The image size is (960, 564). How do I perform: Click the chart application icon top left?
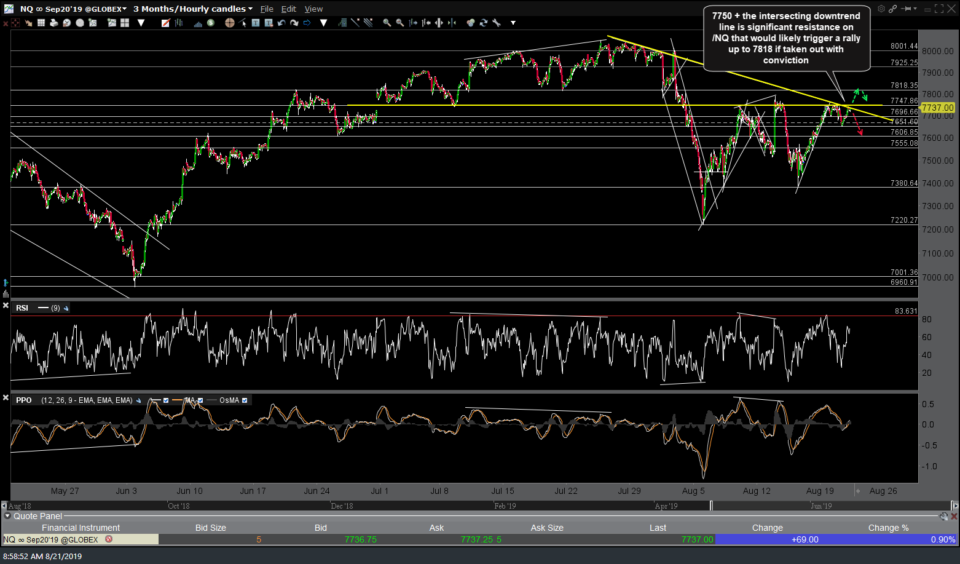tap(9, 9)
